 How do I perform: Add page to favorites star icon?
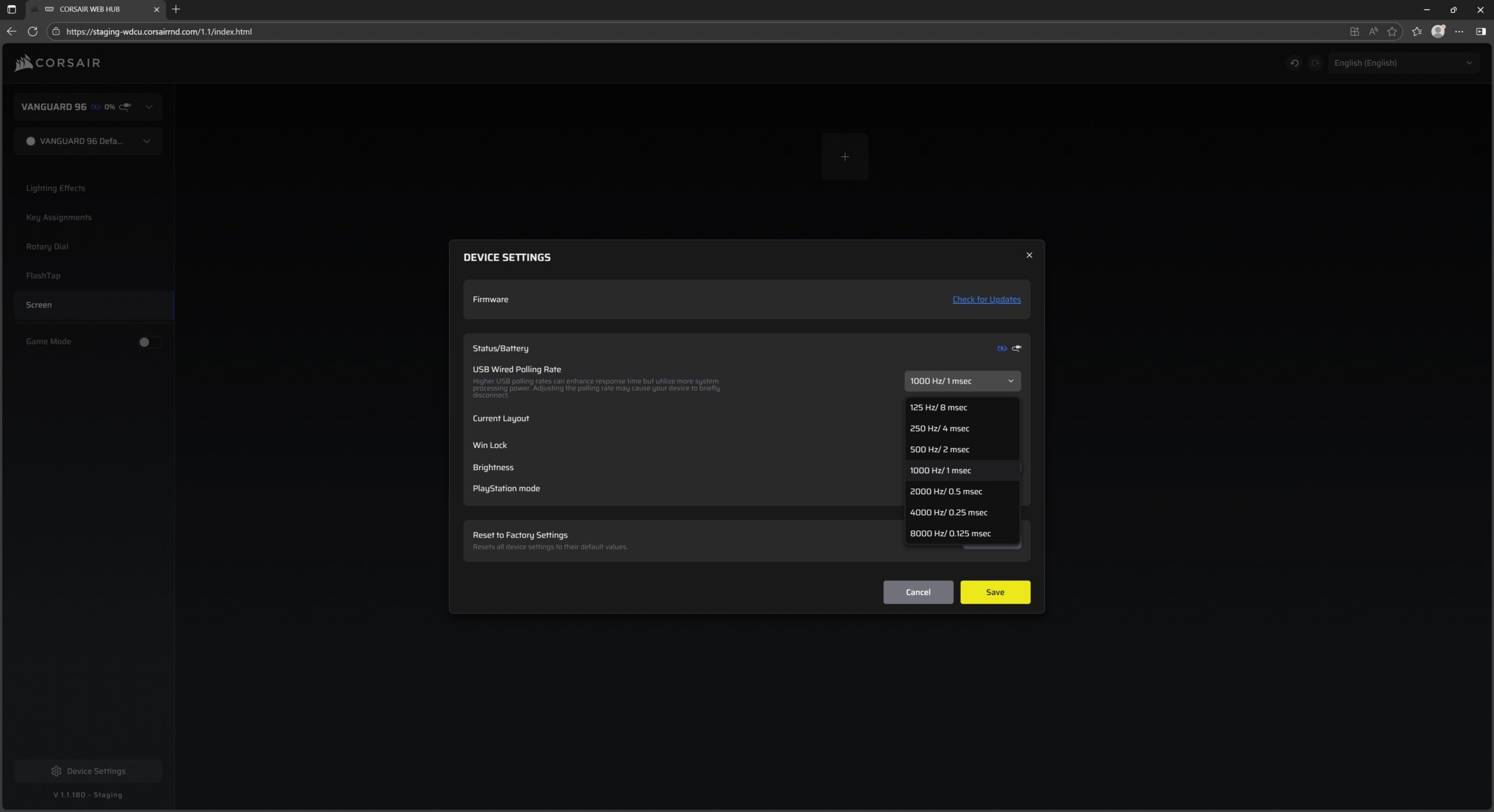1392,32
